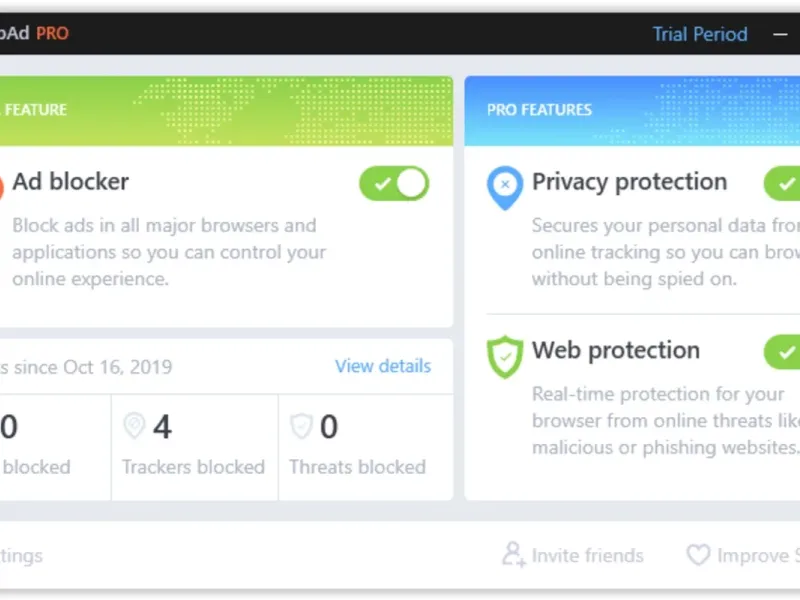Click the heart icon beside Improve

[x=697, y=555]
